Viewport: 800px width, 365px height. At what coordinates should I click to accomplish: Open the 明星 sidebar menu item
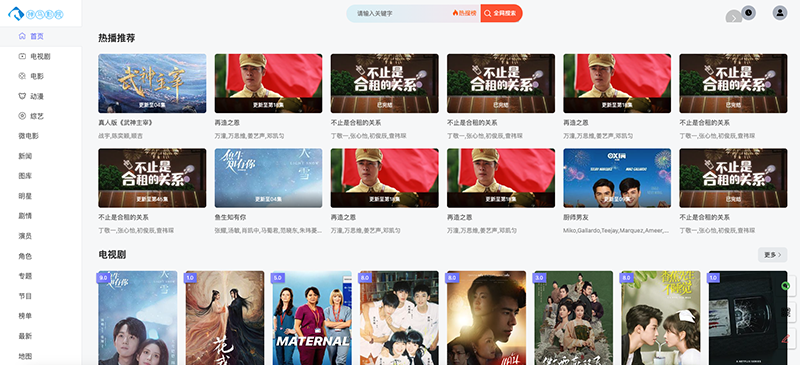point(25,196)
